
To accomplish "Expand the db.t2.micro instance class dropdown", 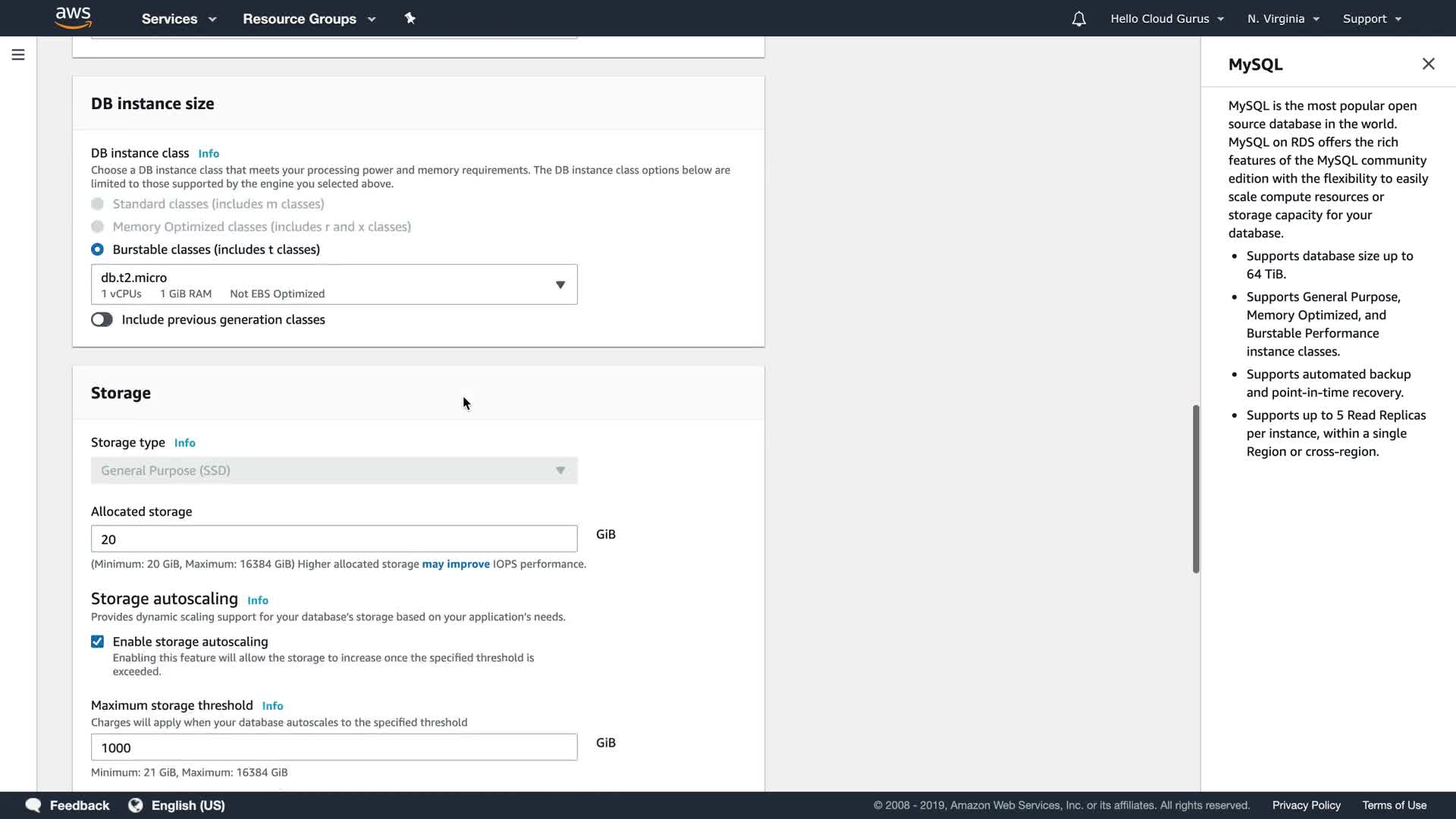I will [334, 284].
